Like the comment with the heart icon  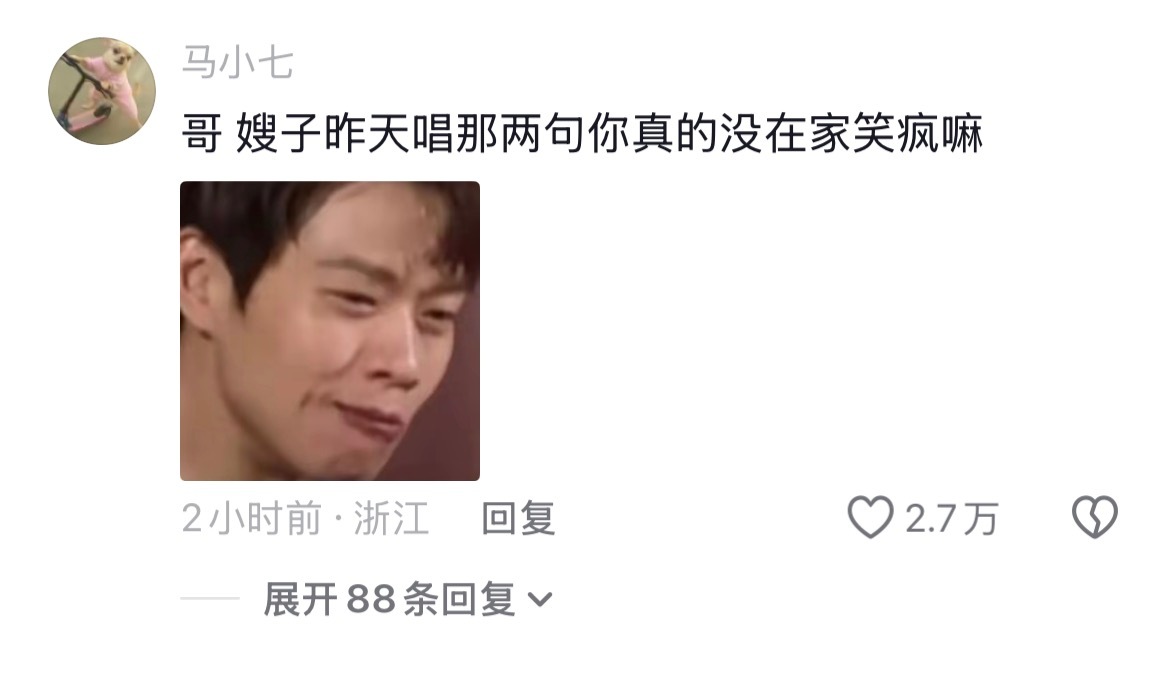(x=870, y=517)
